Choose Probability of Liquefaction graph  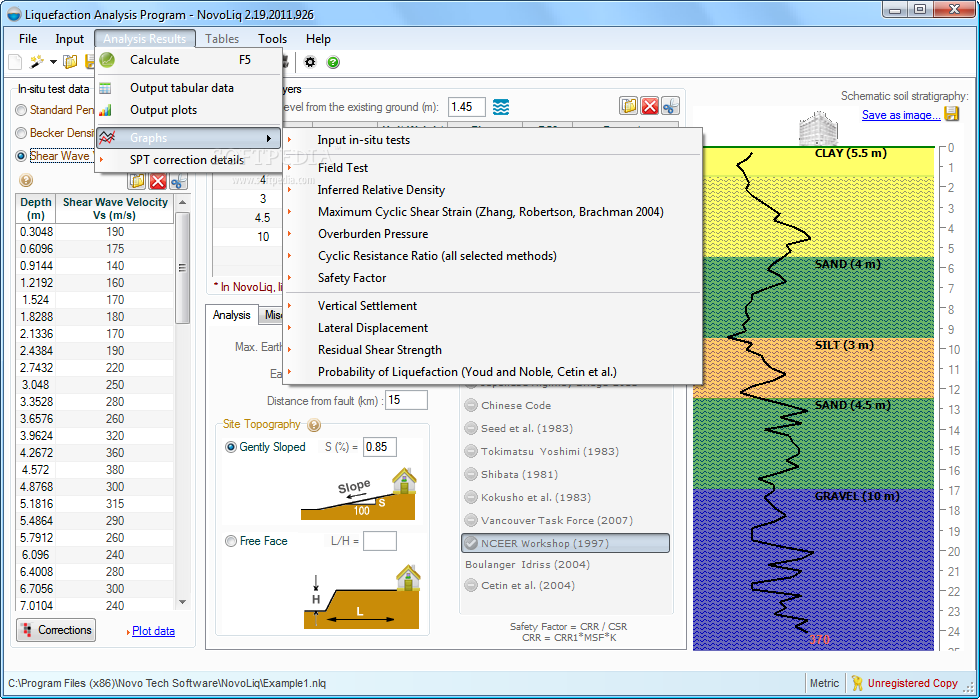492,372
